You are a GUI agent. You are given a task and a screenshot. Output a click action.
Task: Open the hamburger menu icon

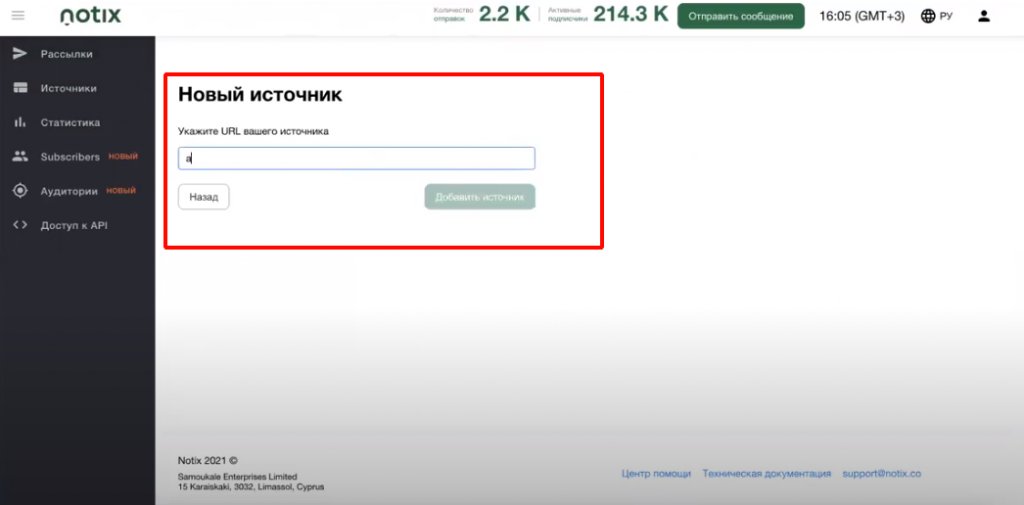(18, 16)
